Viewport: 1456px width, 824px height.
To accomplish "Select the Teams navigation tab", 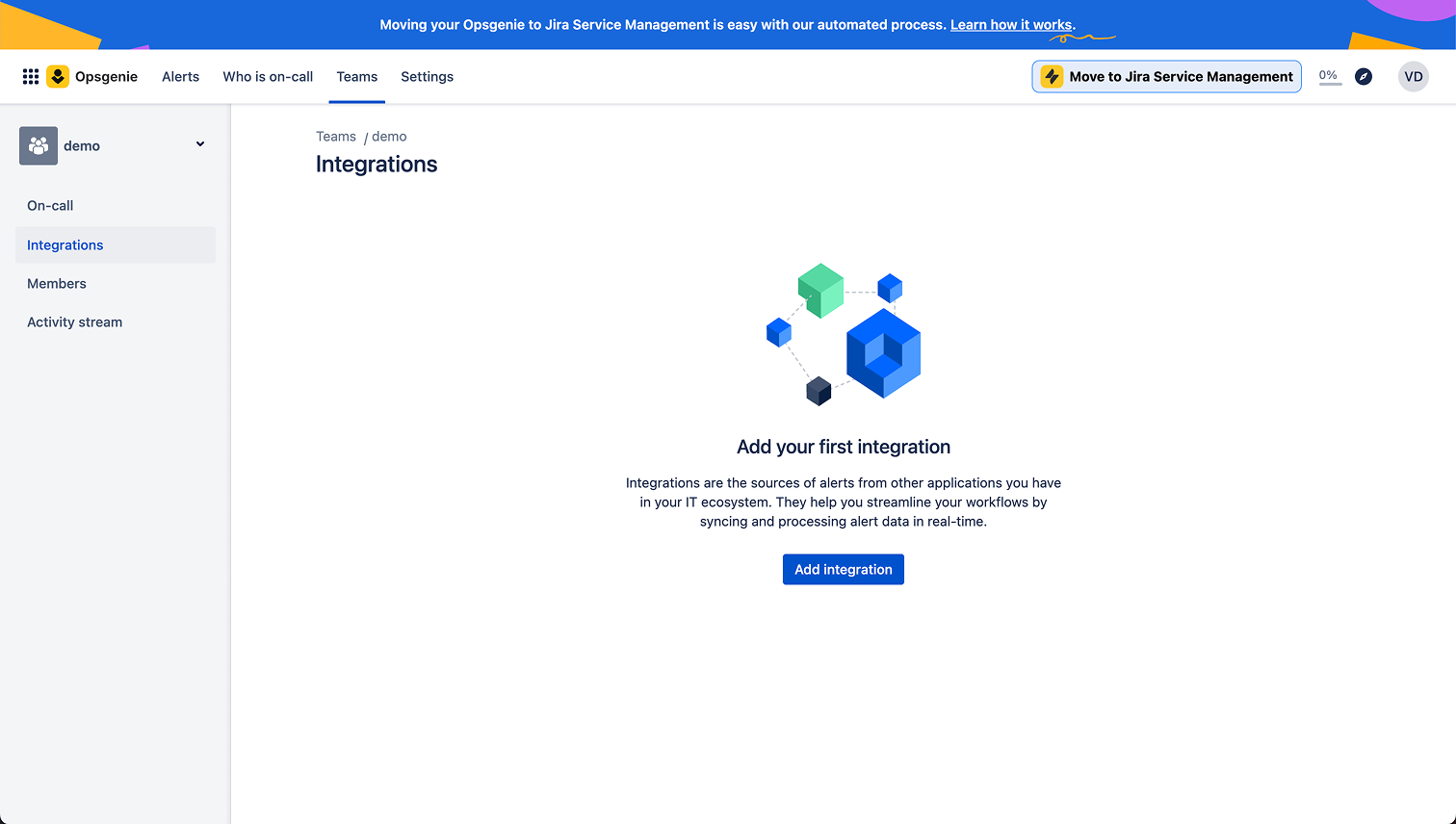I will coord(357,77).
